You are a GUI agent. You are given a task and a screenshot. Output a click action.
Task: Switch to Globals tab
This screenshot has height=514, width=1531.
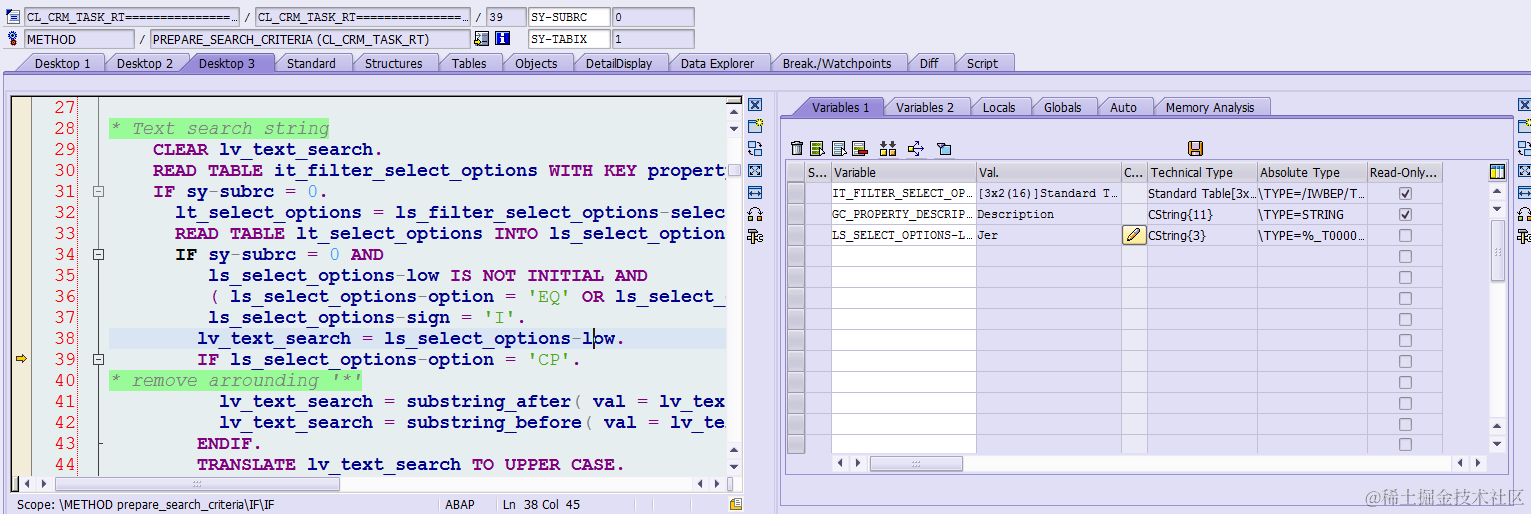click(x=1062, y=107)
